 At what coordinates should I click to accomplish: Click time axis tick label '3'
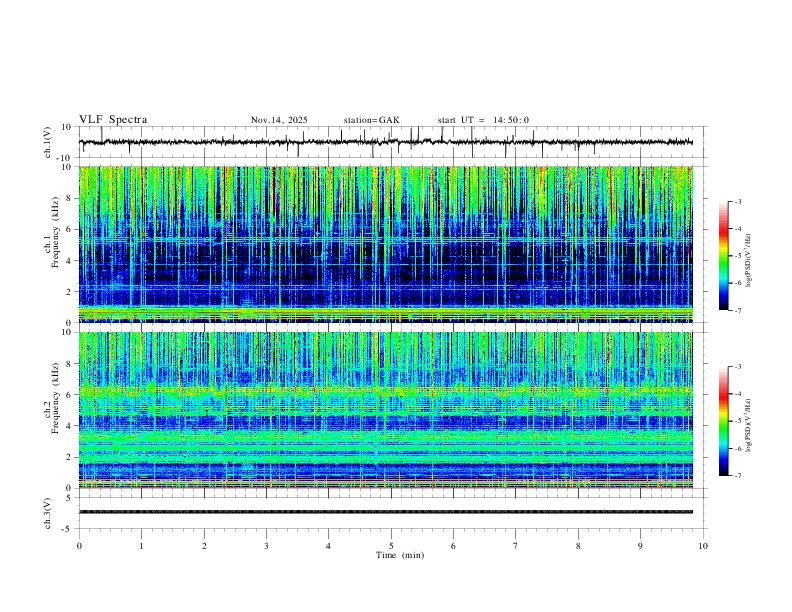pos(266,546)
